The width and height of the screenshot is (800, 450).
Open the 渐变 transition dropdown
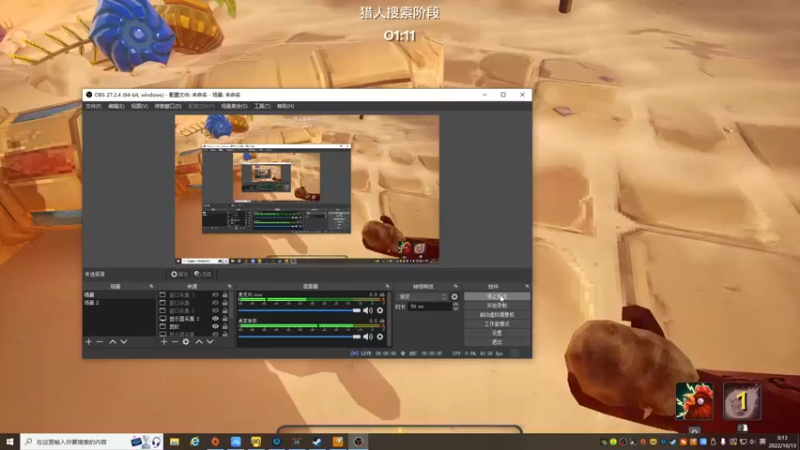423,296
